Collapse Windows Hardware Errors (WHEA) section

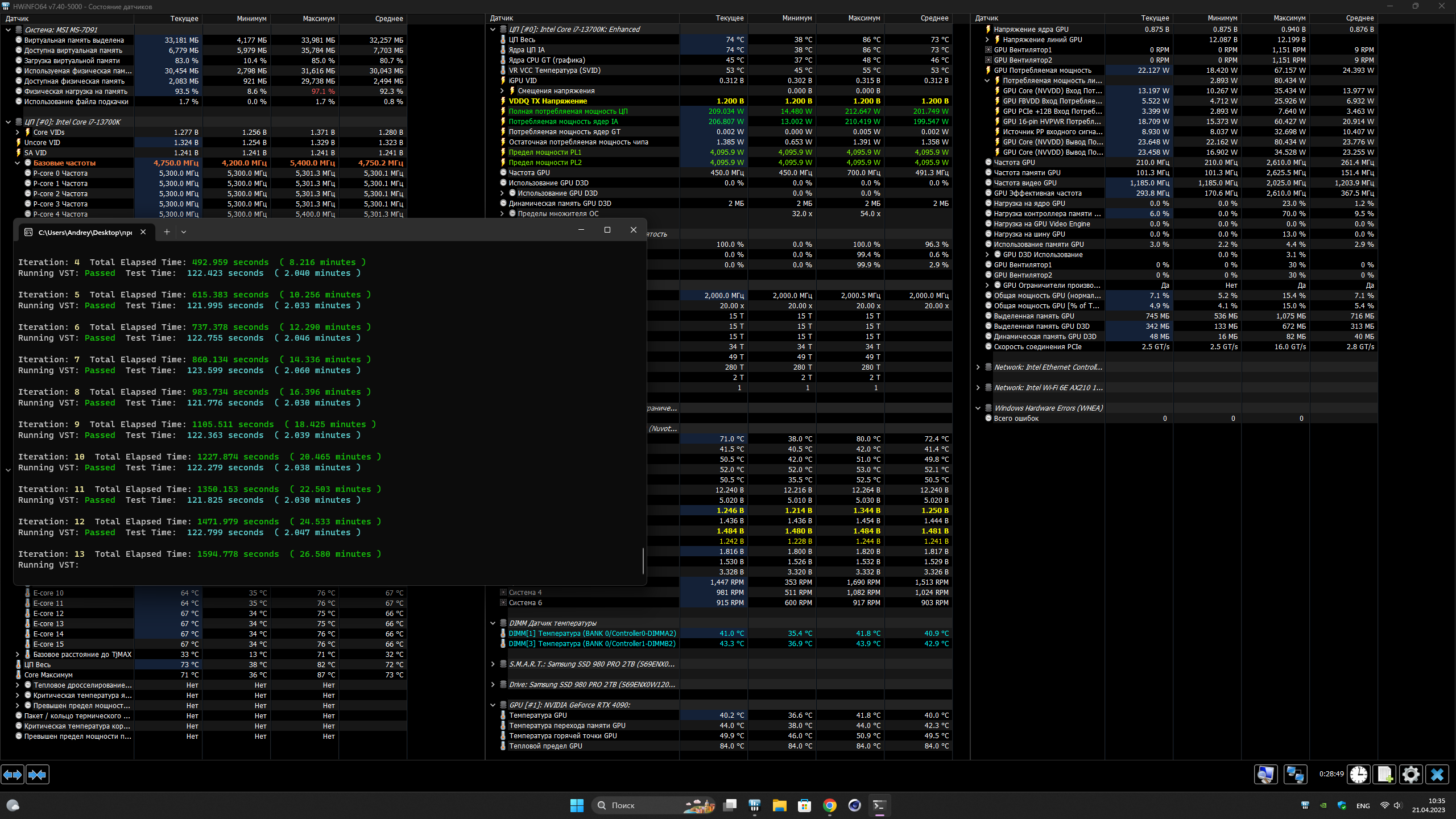click(x=978, y=408)
